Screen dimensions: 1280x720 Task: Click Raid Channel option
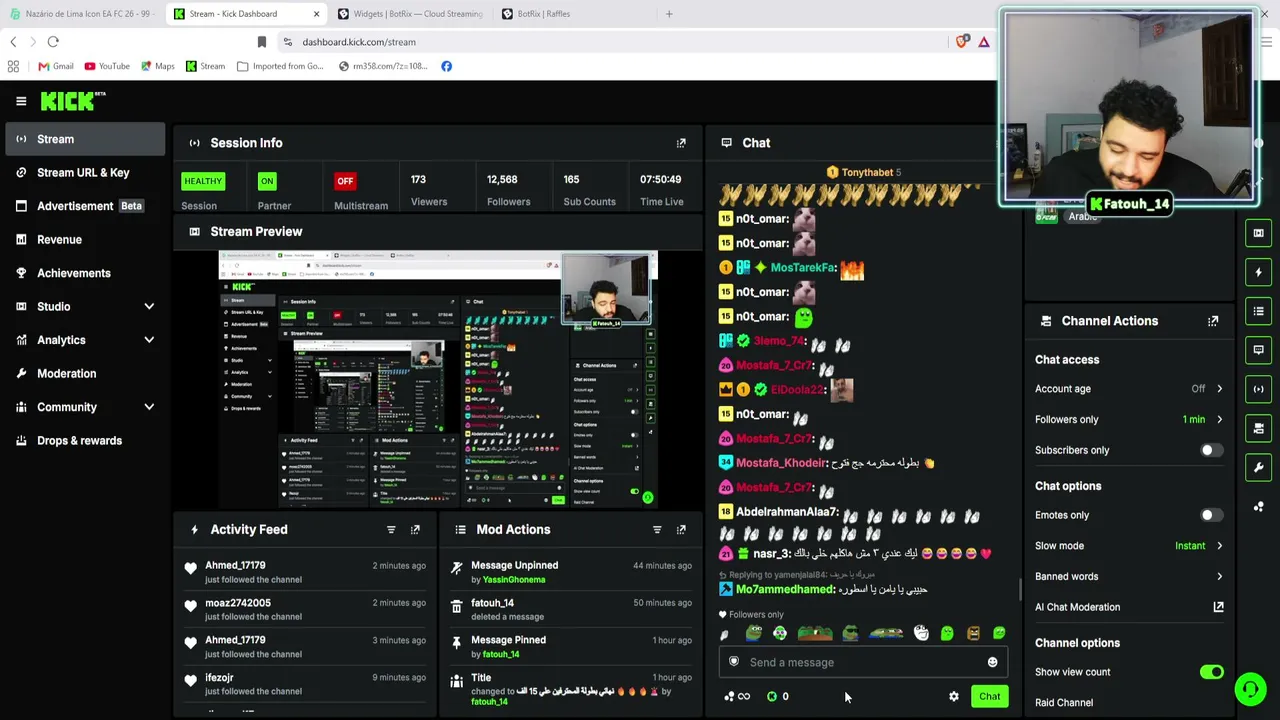1064,703
